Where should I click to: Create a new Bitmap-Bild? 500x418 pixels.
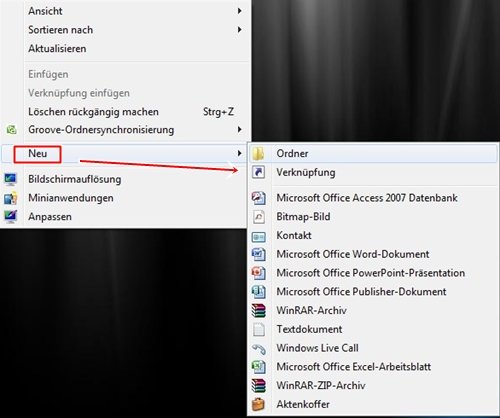pyautogui.click(x=373, y=217)
